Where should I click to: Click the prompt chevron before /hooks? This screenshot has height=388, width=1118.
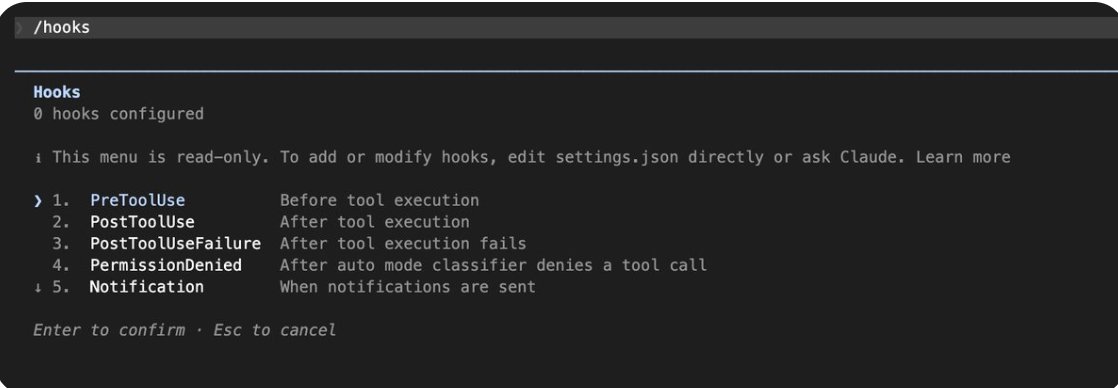[20, 28]
